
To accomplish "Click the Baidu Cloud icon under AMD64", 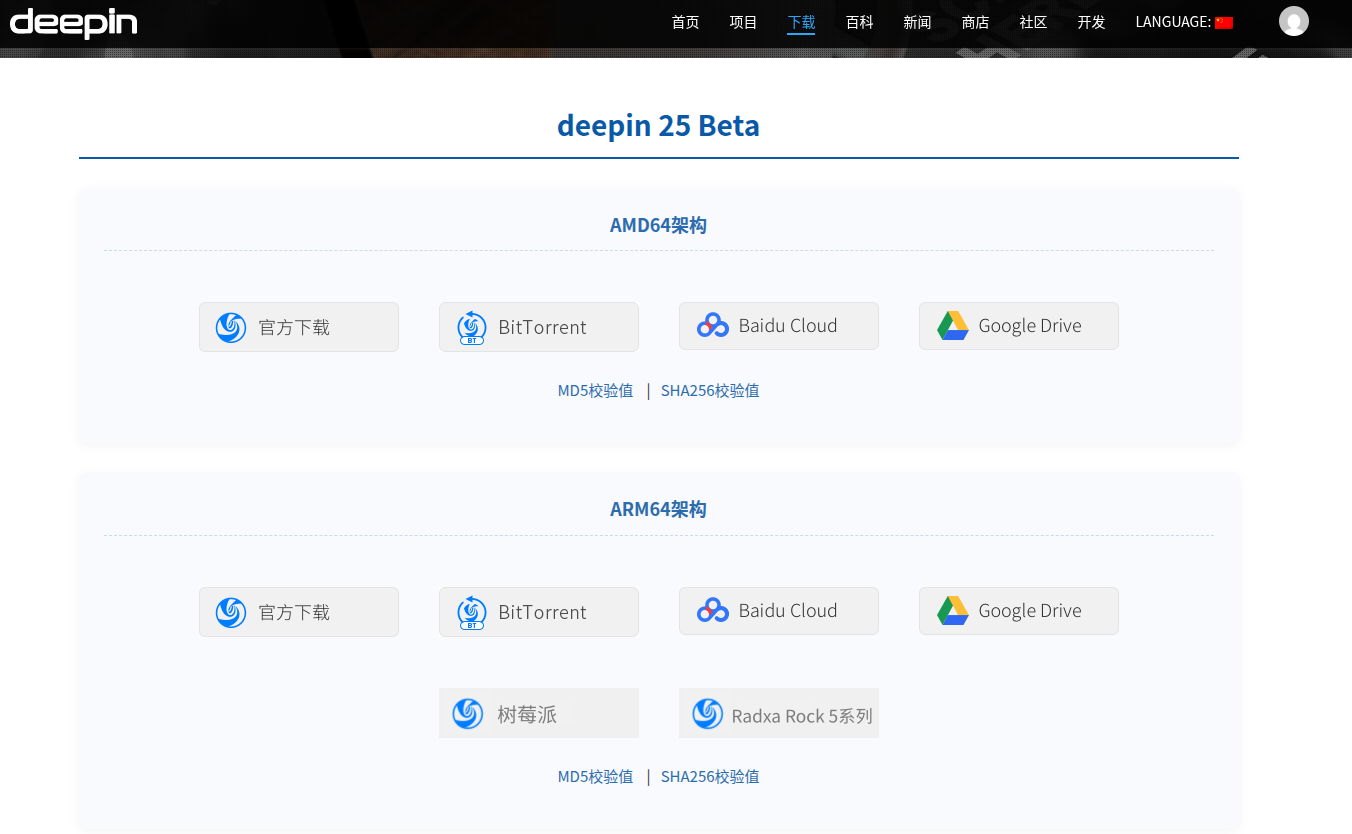I will click(x=713, y=325).
